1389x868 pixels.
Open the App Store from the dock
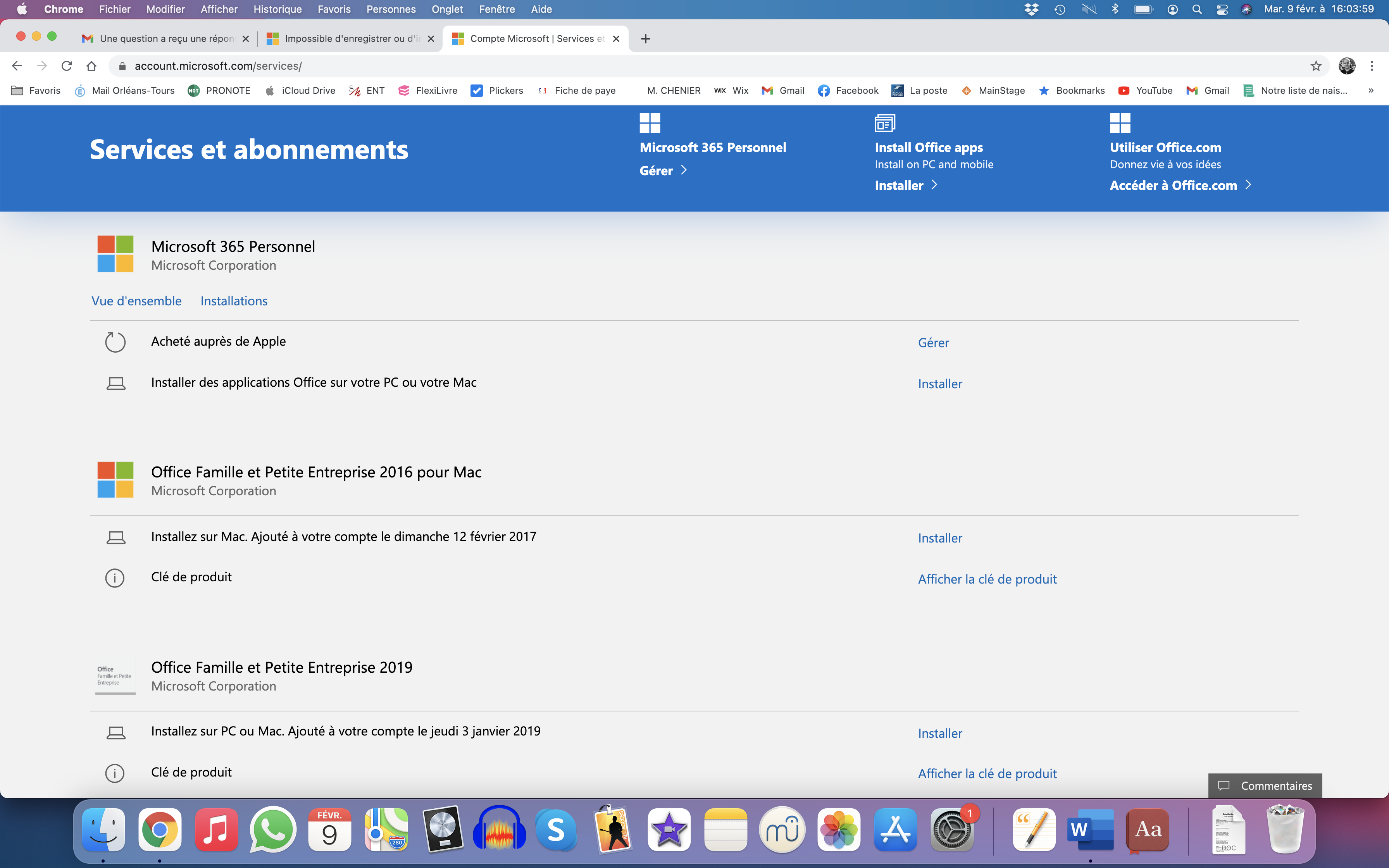(895, 830)
